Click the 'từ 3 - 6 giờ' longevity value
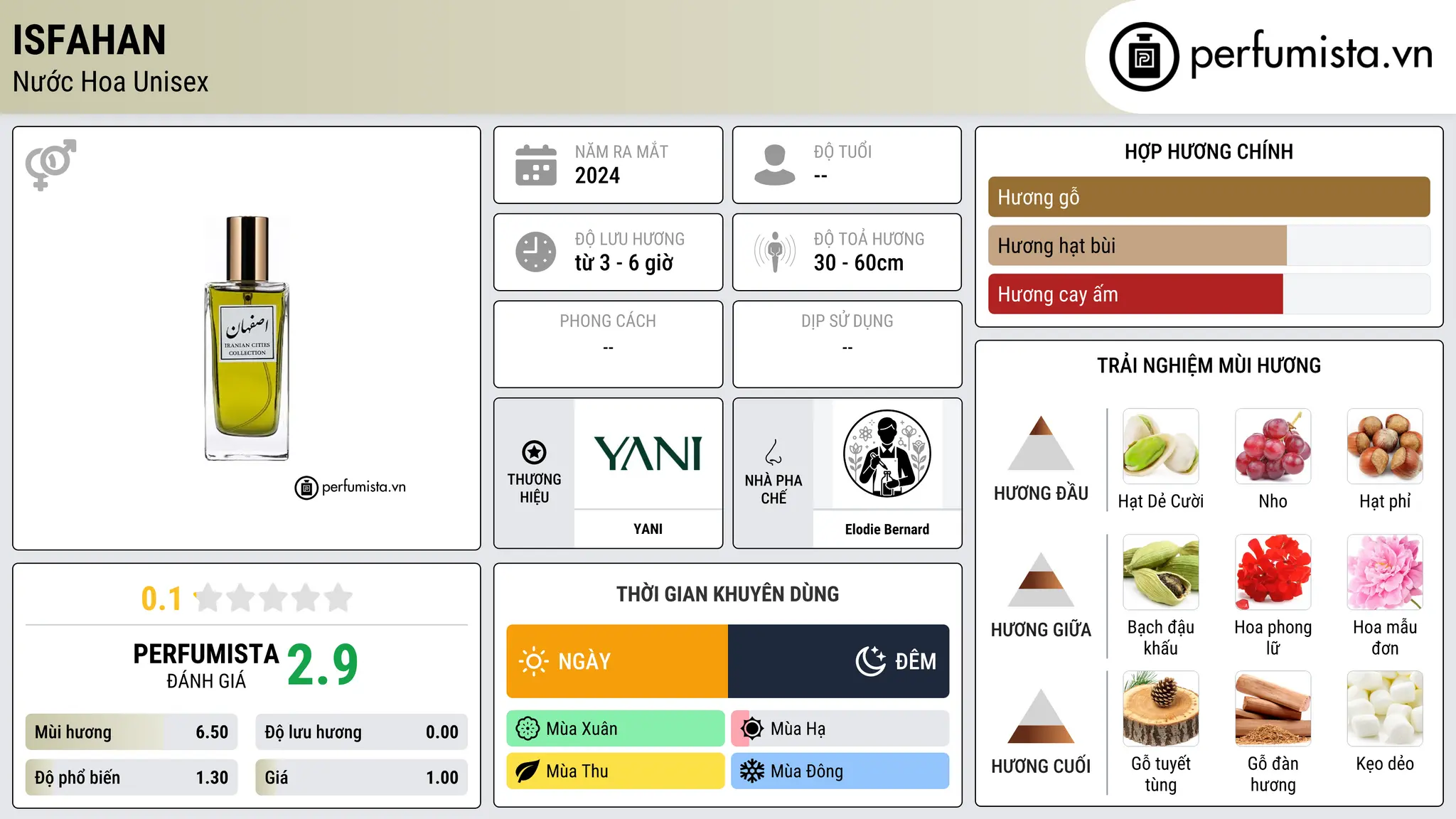Image resolution: width=1456 pixels, height=819 pixels. pos(623,263)
